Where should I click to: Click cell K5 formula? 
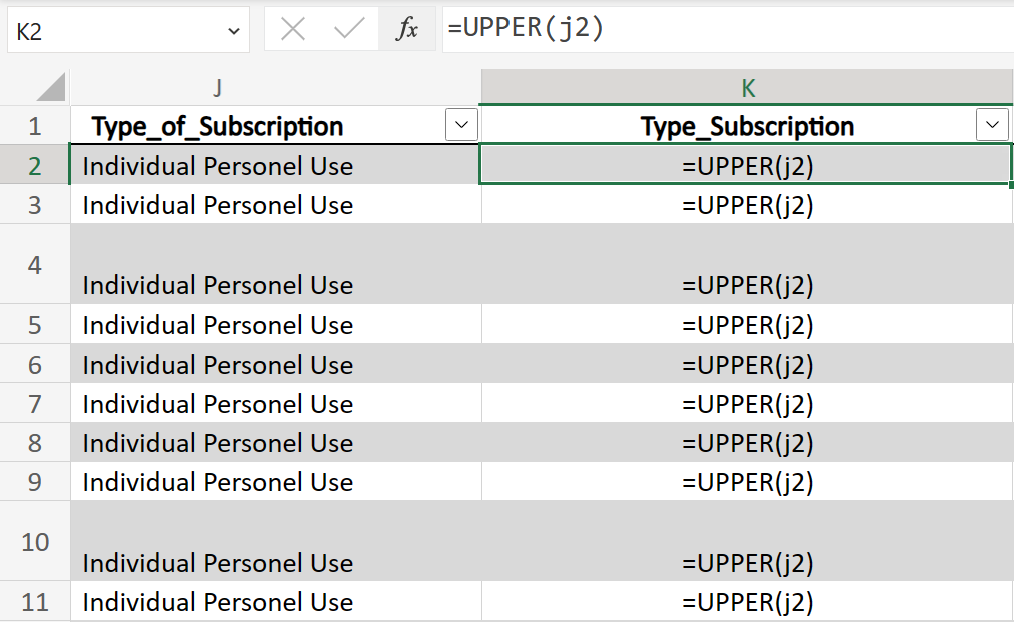747,324
